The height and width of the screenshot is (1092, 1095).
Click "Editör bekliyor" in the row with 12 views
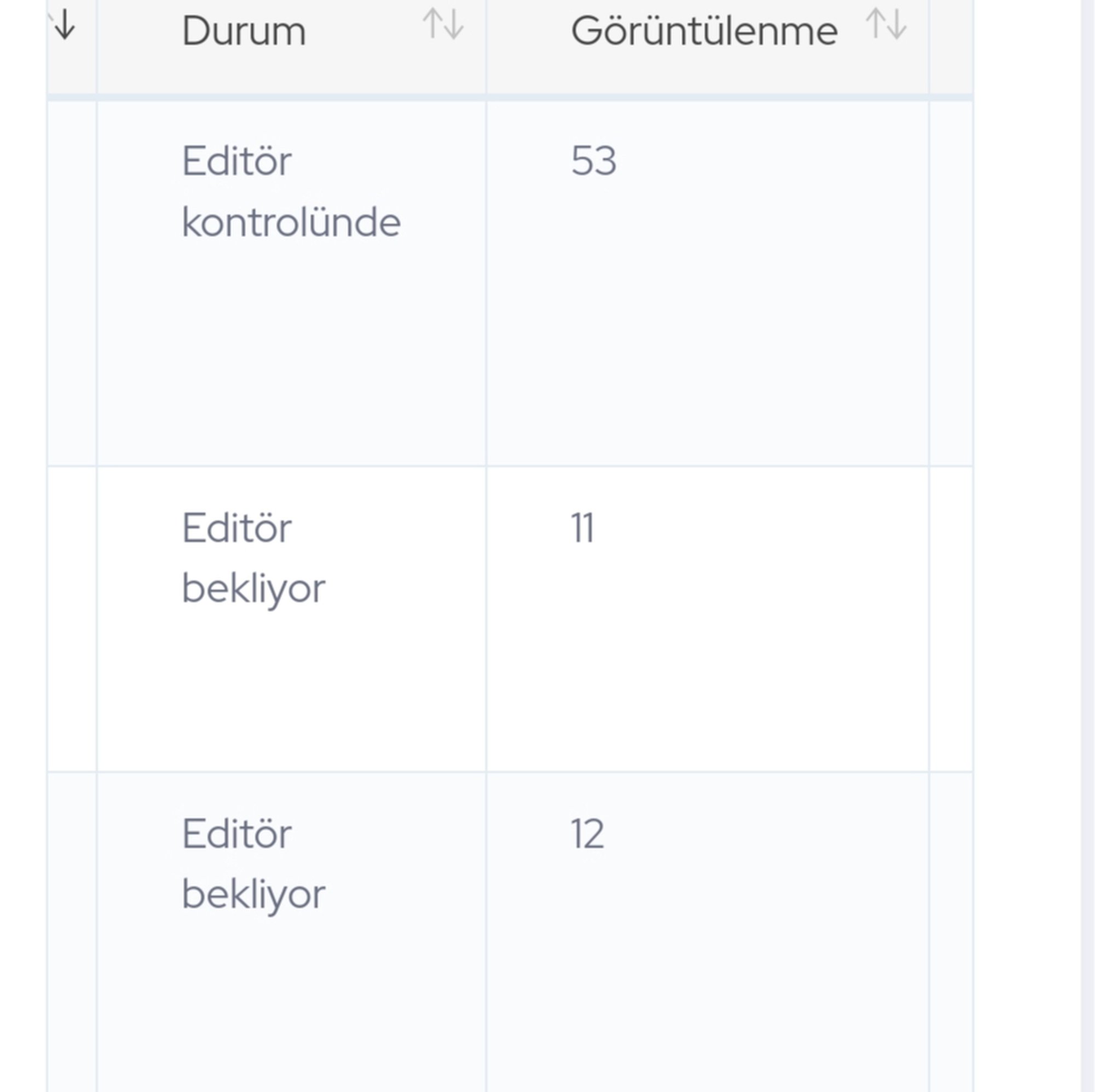pos(253,864)
